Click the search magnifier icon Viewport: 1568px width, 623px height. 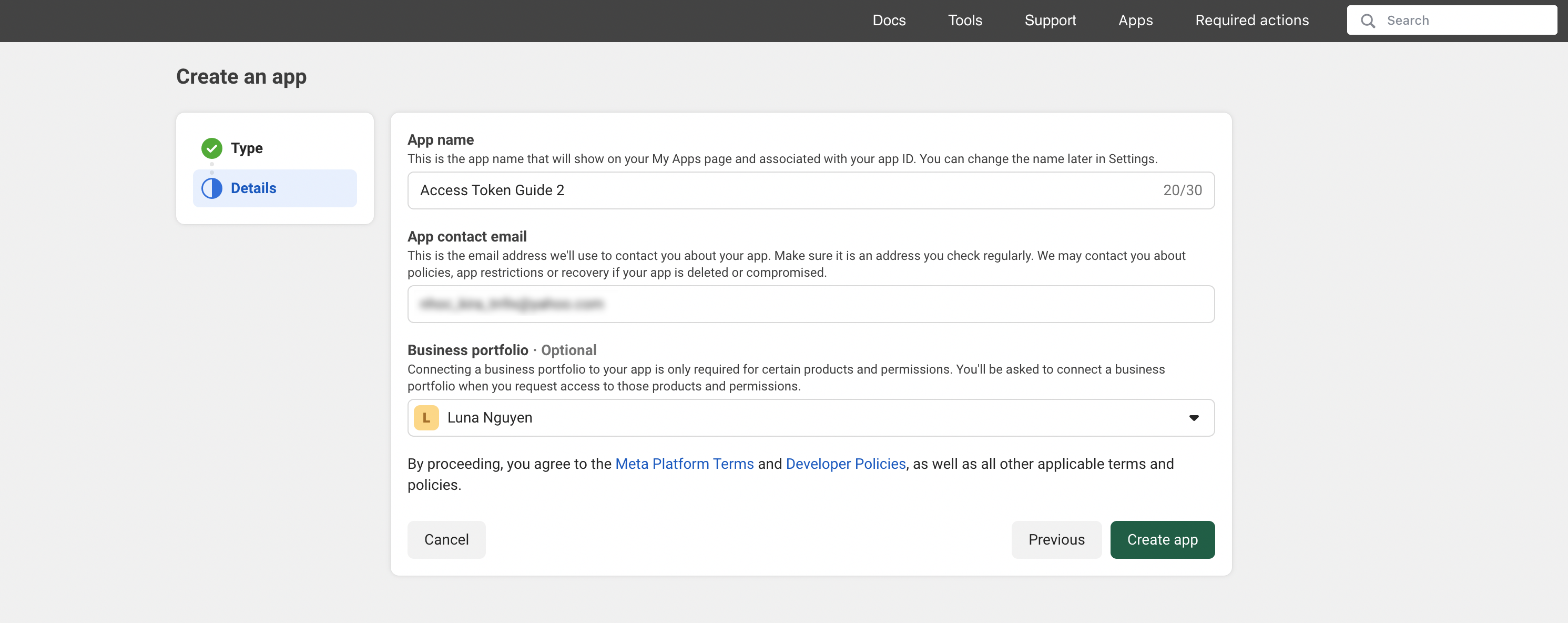[x=1368, y=21]
